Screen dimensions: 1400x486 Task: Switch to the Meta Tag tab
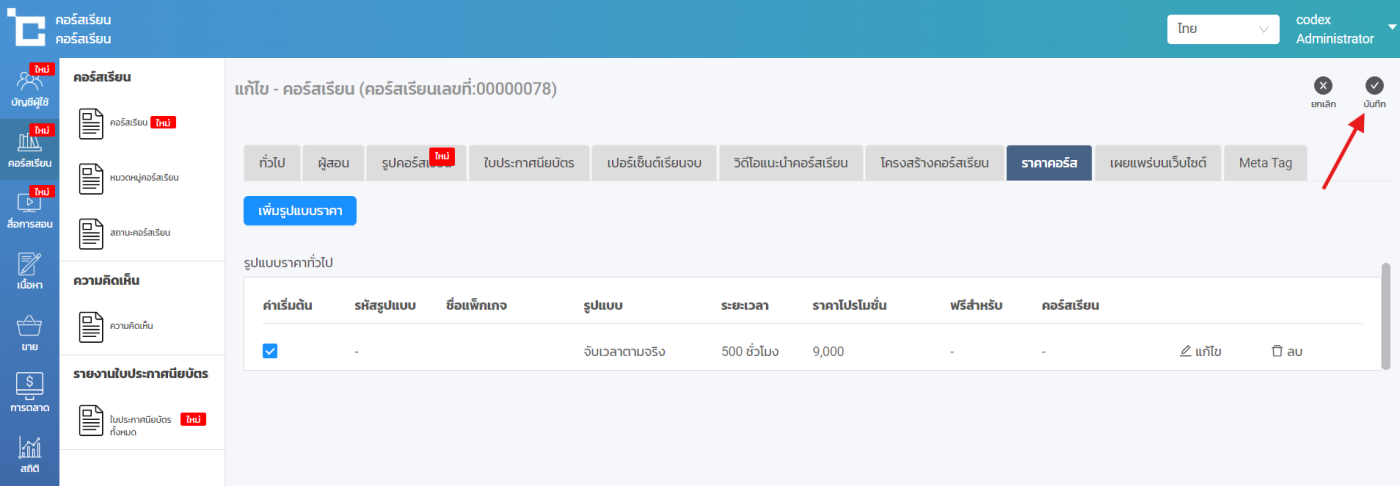pos(1265,162)
